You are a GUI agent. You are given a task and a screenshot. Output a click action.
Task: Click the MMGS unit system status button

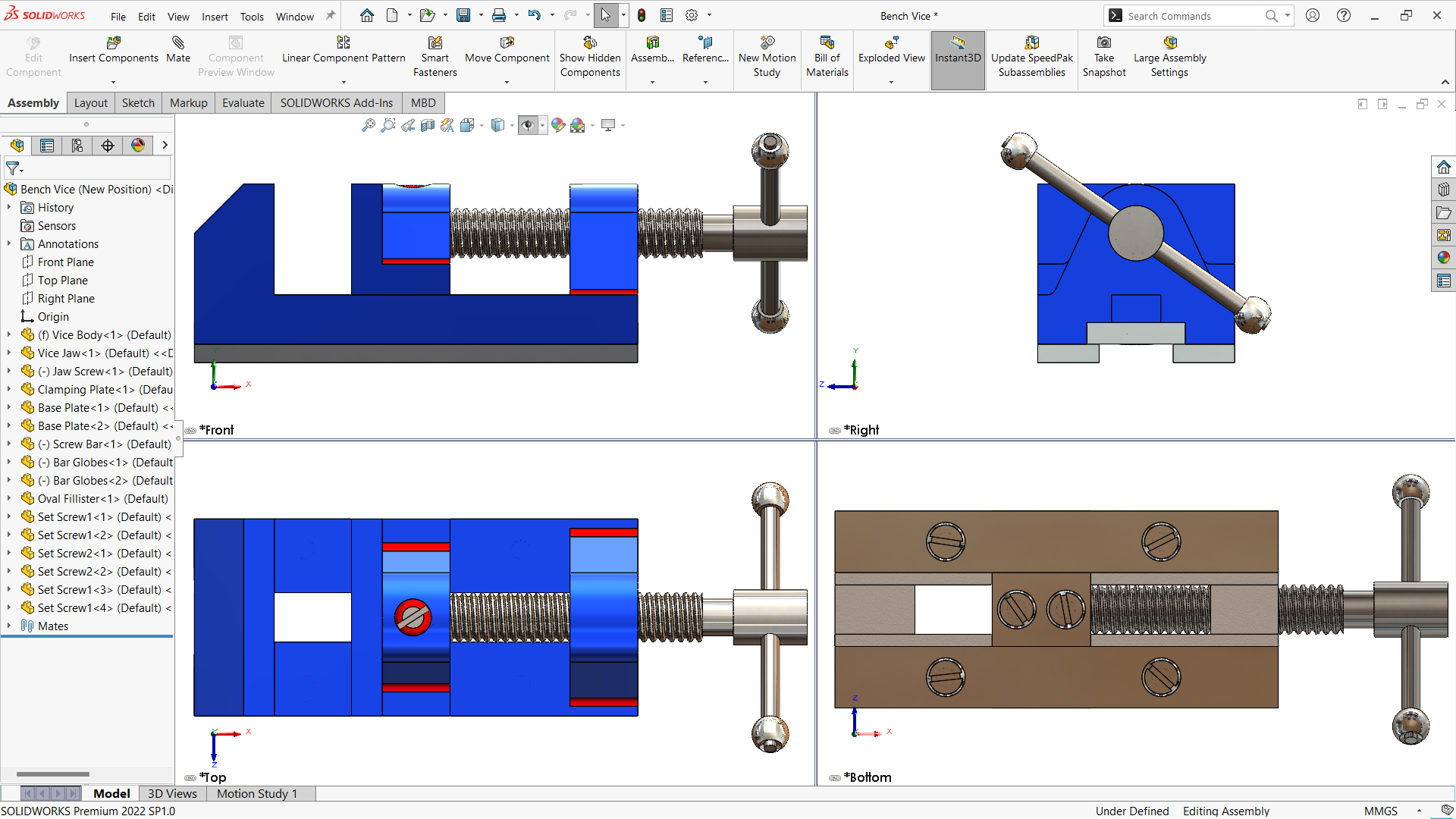[x=1380, y=811]
